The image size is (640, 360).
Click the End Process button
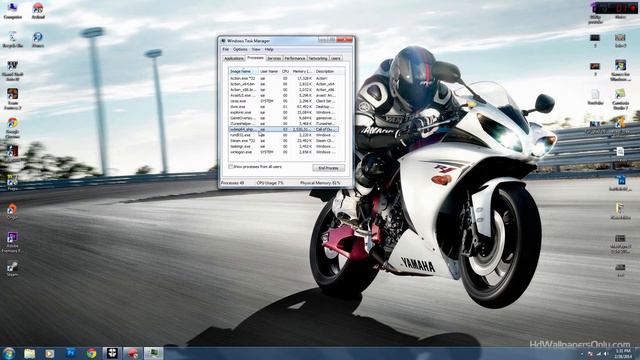pos(329,168)
